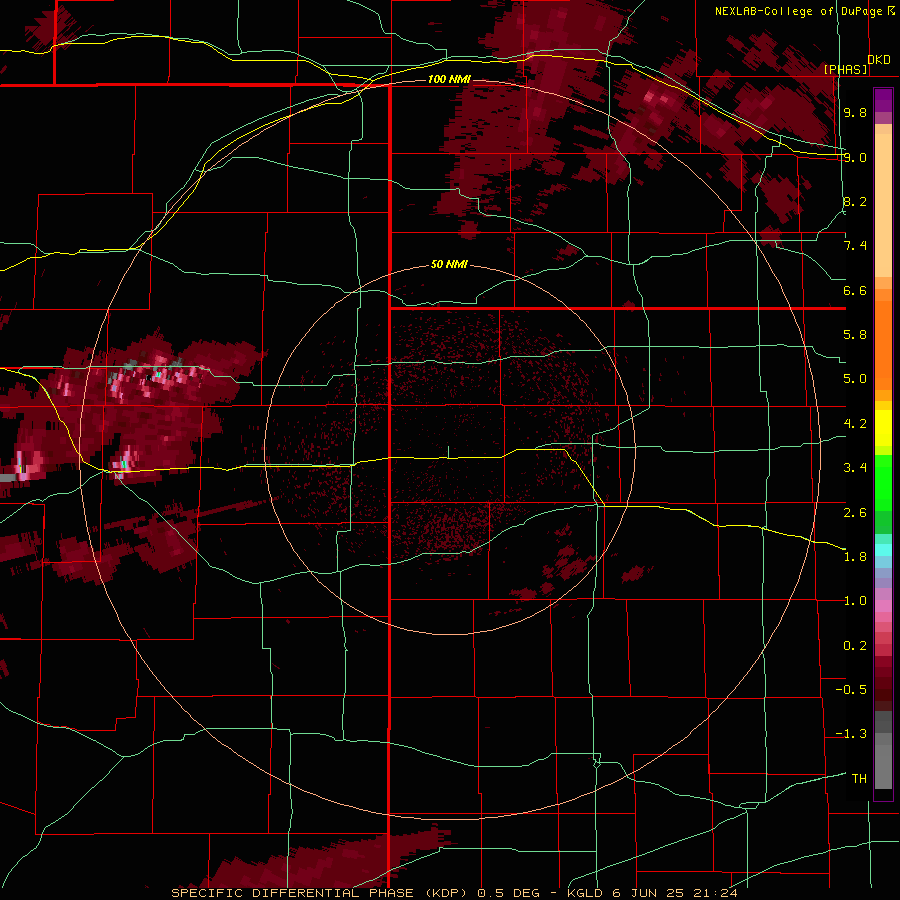Click the 0.2 value on the color scale
900x900 pixels.
coord(855,646)
